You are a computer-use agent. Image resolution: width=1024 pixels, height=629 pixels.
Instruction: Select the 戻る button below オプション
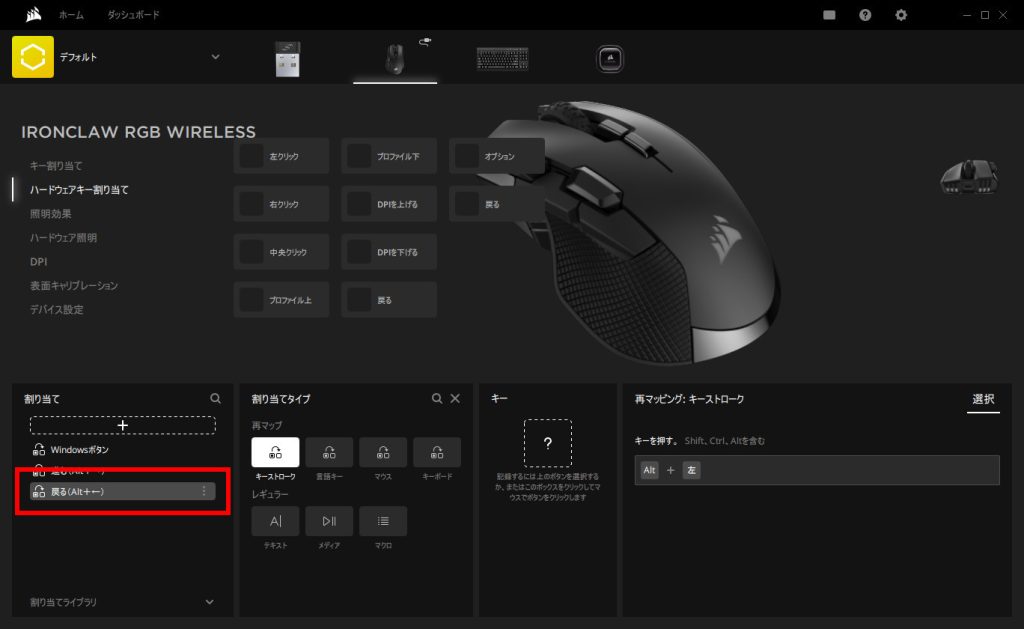click(497, 204)
